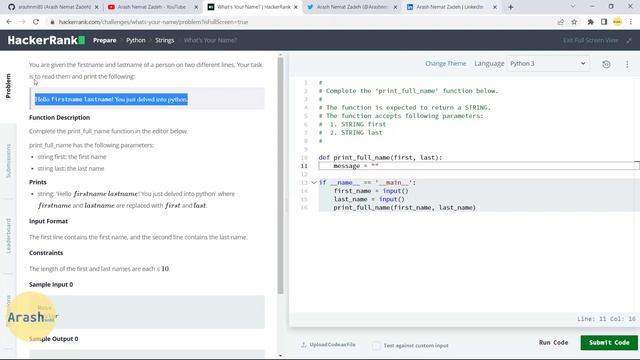The height and width of the screenshot is (360, 640).
Task: Open the editor more options icon
Action: [x=627, y=64]
